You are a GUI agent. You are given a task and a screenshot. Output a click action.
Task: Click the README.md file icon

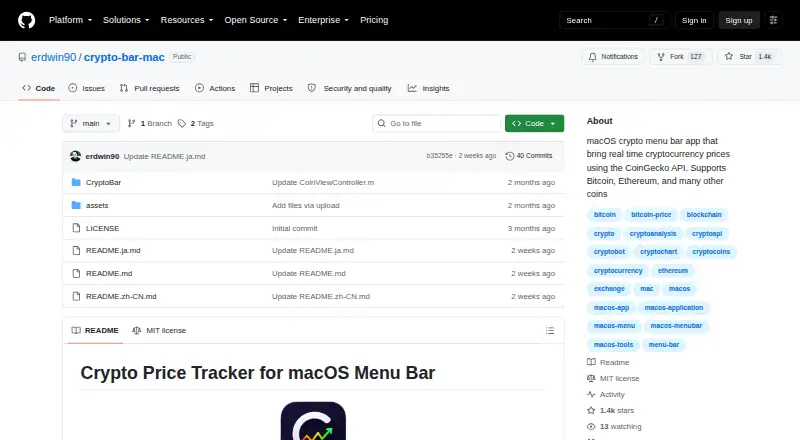[76, 274]
